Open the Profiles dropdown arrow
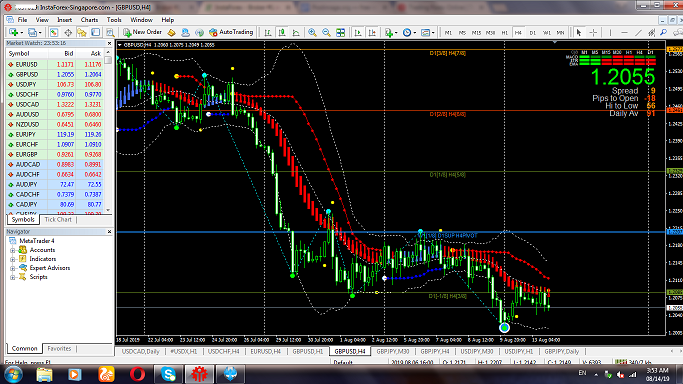Viewport: 683px width, 384px height. [x=40, y=33]
